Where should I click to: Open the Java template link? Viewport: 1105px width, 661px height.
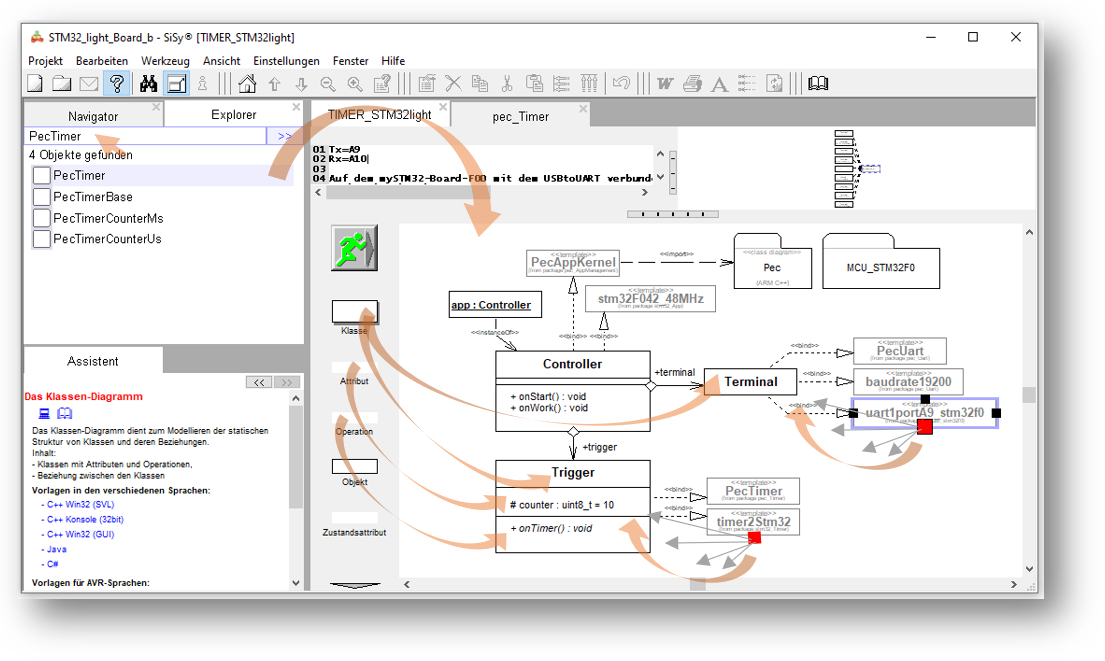click(x=54, y=550)
